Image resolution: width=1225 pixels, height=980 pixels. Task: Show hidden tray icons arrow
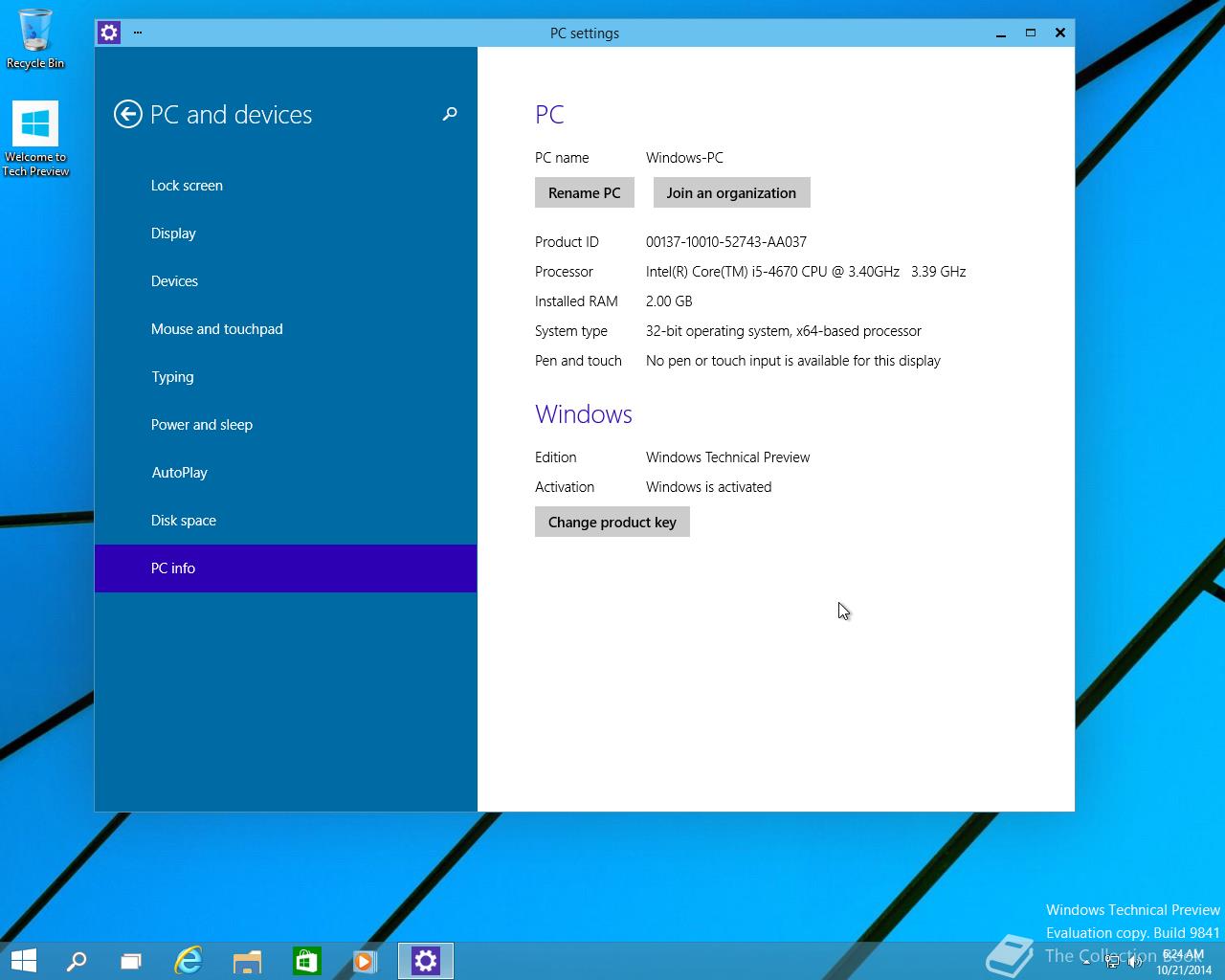pos(1086,962)
